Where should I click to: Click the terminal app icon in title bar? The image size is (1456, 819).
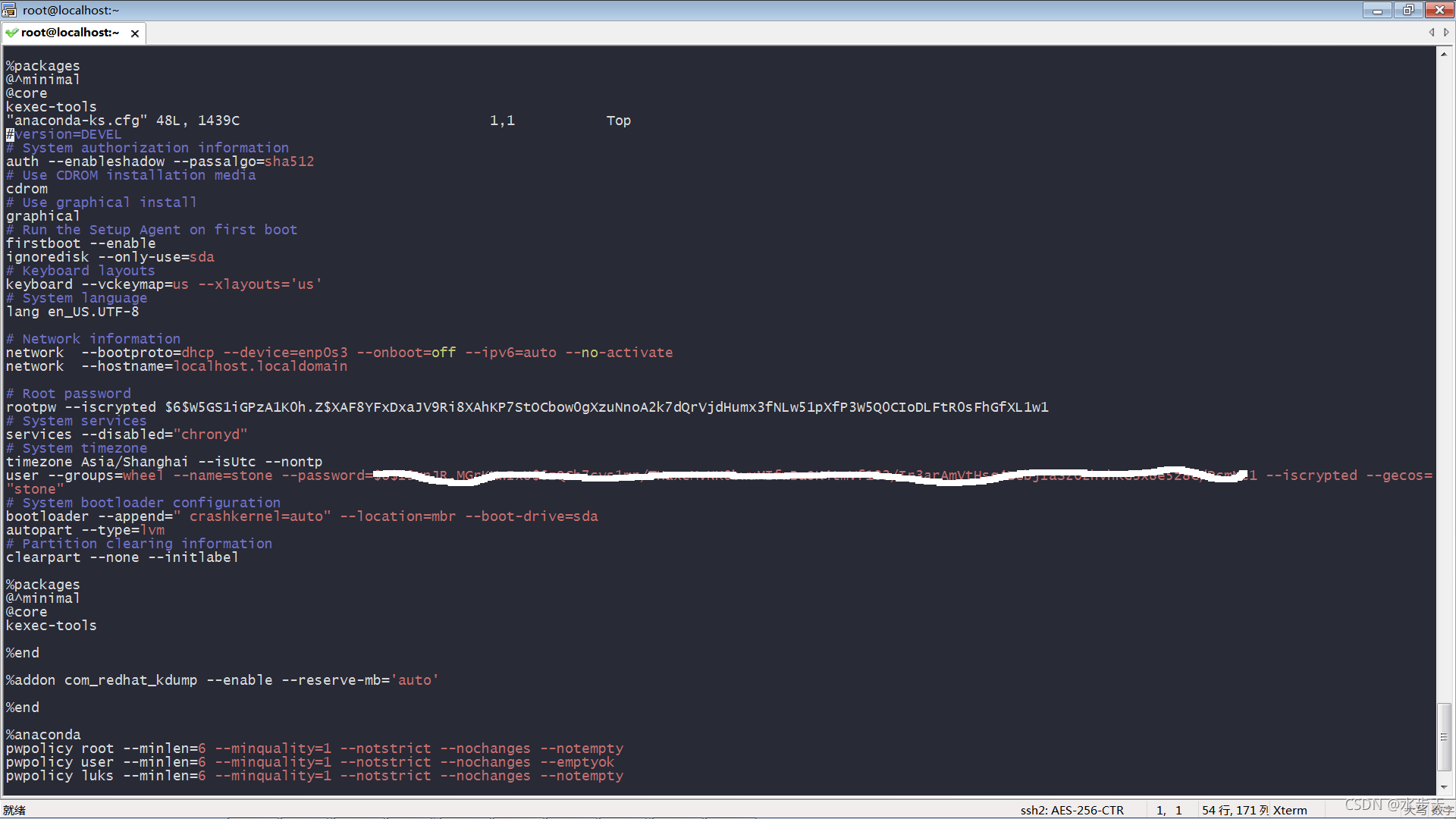coord(9,10)
